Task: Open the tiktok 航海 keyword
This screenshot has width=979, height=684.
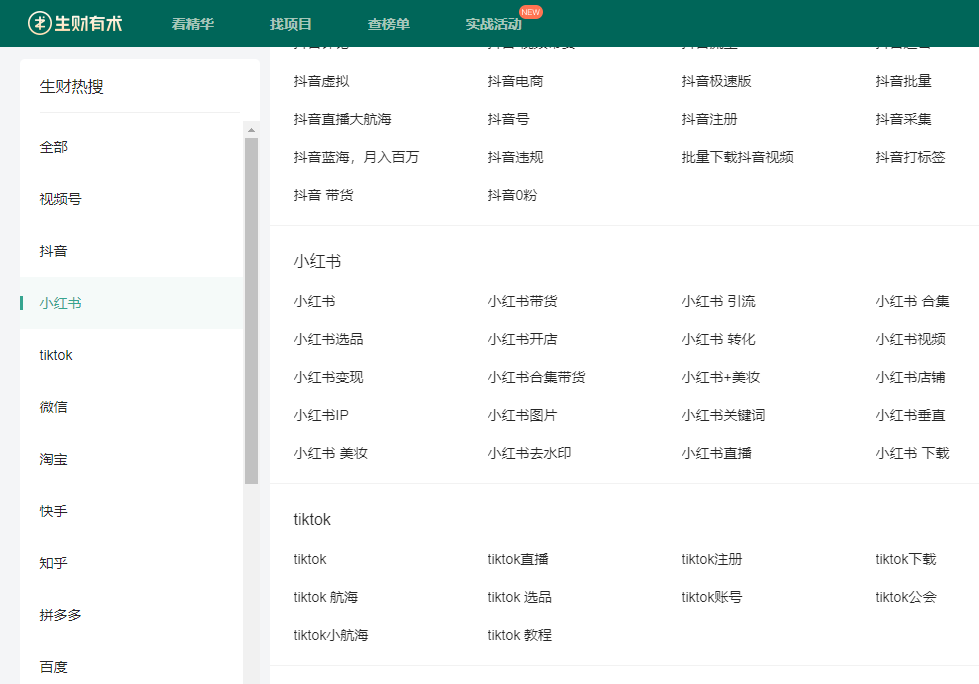Action: click(325, 598)
